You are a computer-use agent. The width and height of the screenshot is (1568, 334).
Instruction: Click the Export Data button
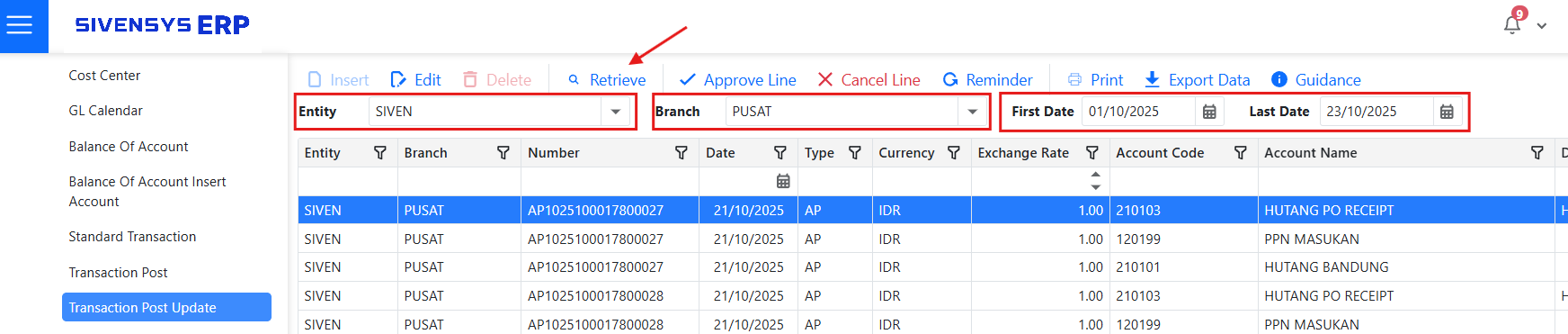[1197, 80]
